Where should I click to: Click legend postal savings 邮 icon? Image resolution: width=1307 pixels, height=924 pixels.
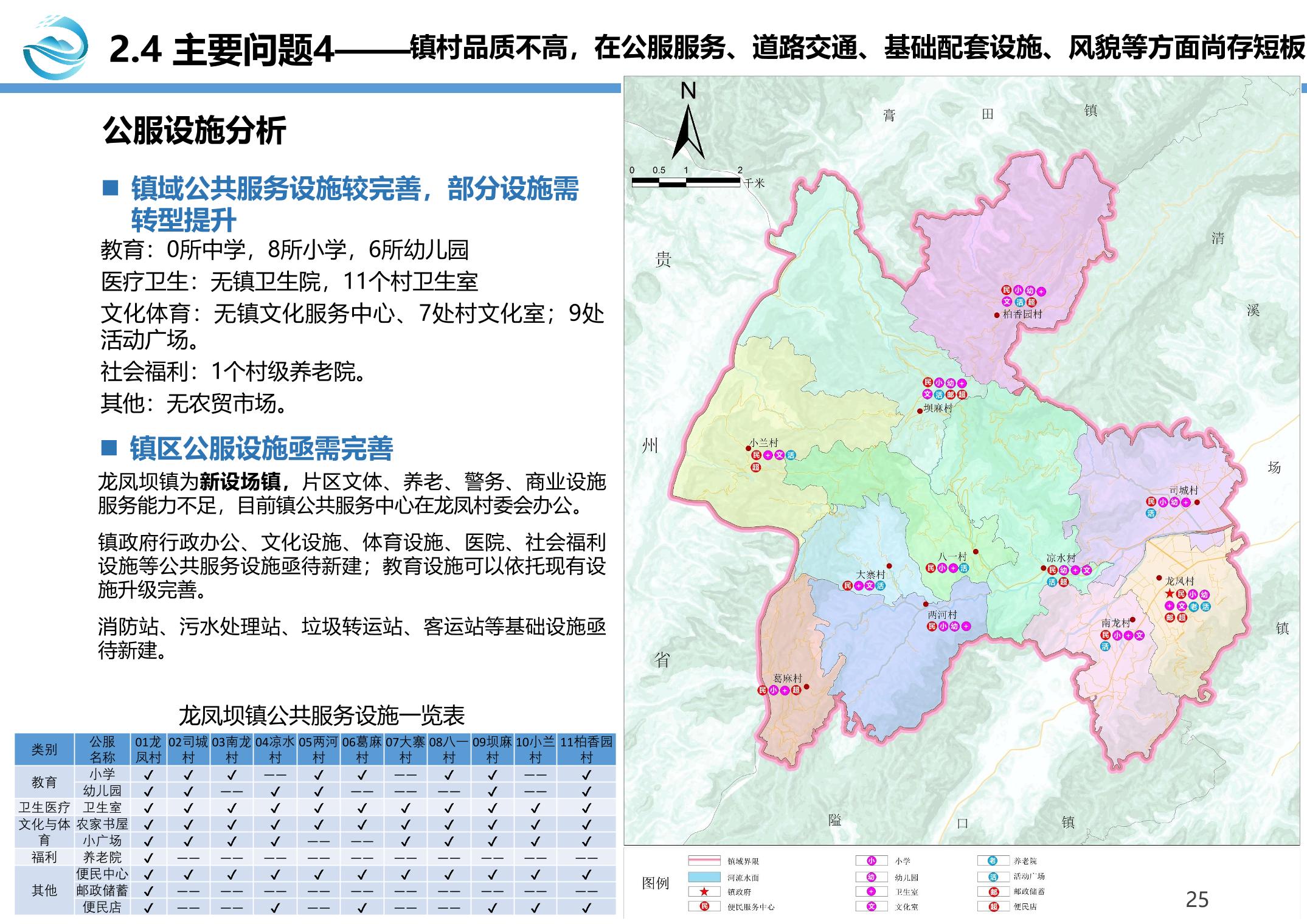coord(993,892)
